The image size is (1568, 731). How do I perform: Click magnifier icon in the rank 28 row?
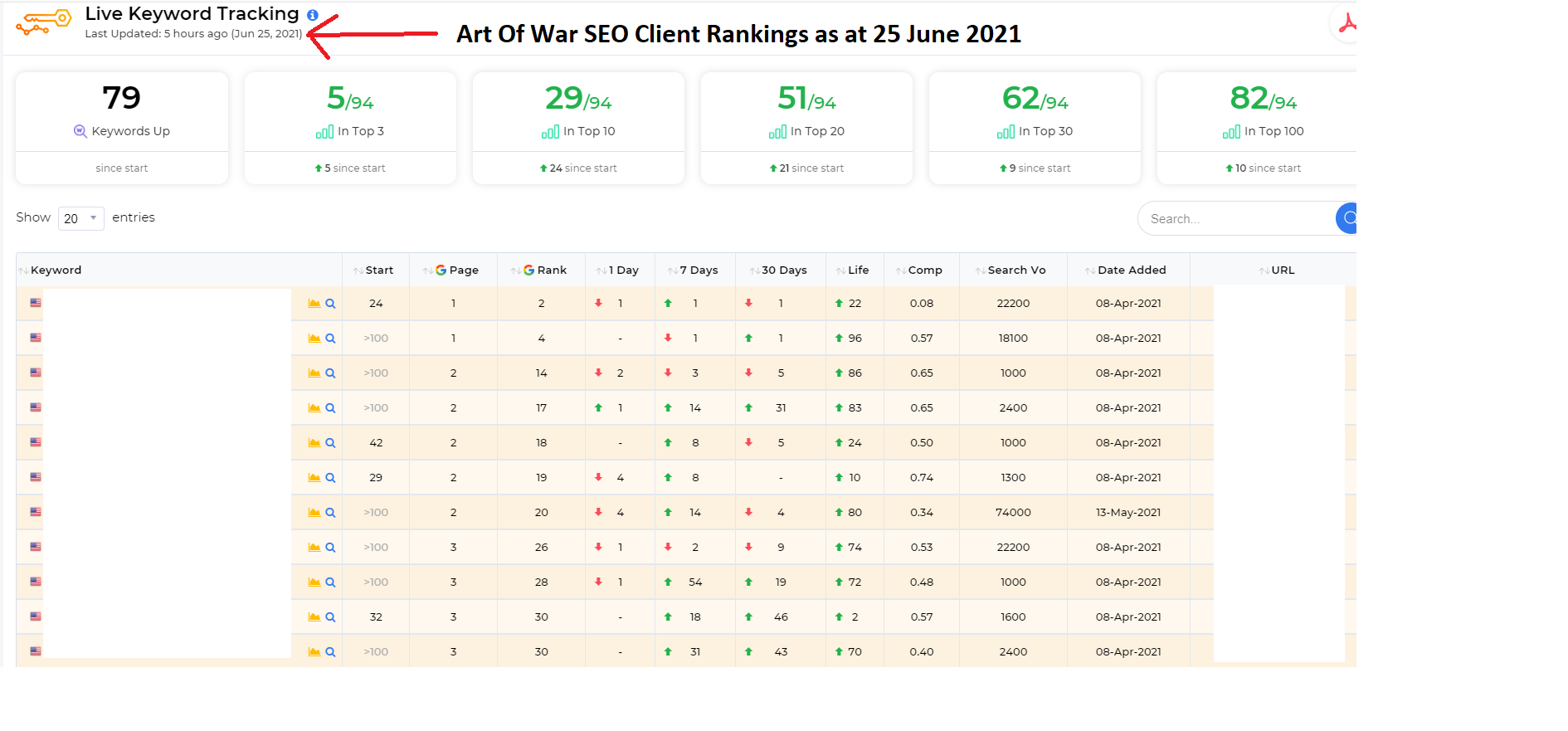coord(330,582)
